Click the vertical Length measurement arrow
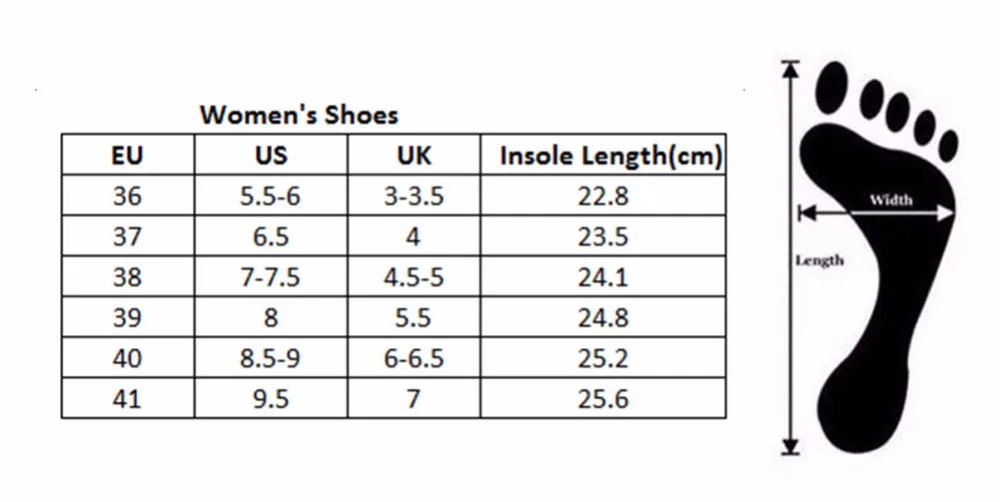 tap(791, 258)
